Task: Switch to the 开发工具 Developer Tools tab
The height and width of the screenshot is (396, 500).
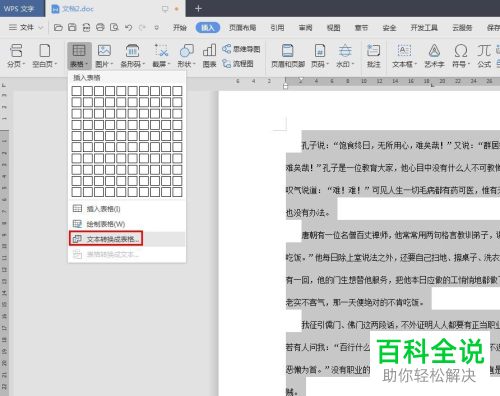Action: click(424, 28)
